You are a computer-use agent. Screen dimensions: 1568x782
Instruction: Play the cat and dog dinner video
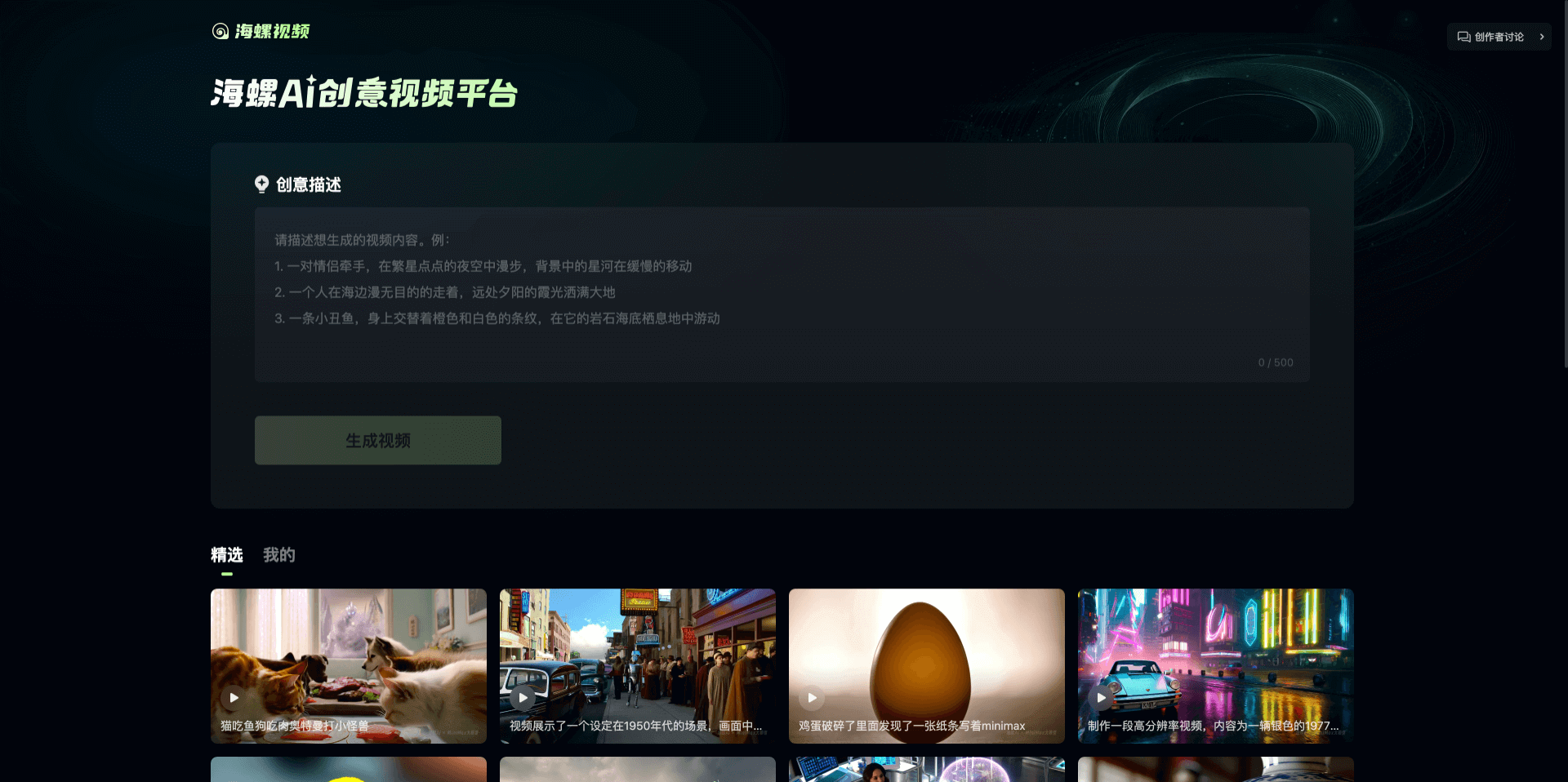[x=234, y=697]
